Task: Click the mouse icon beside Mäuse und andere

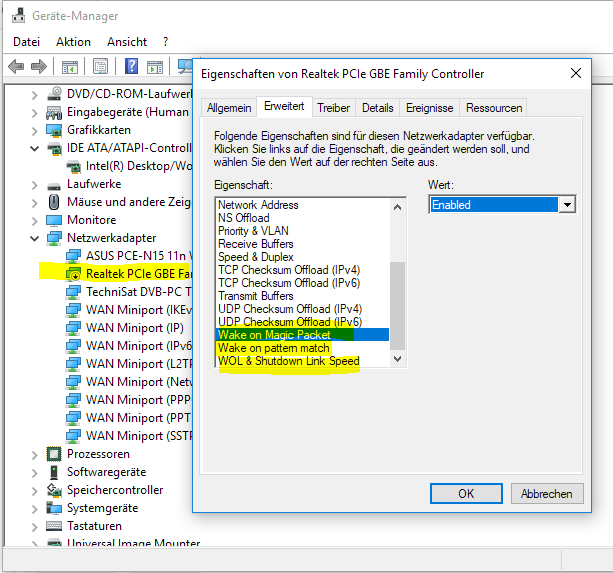Action: 54,202
